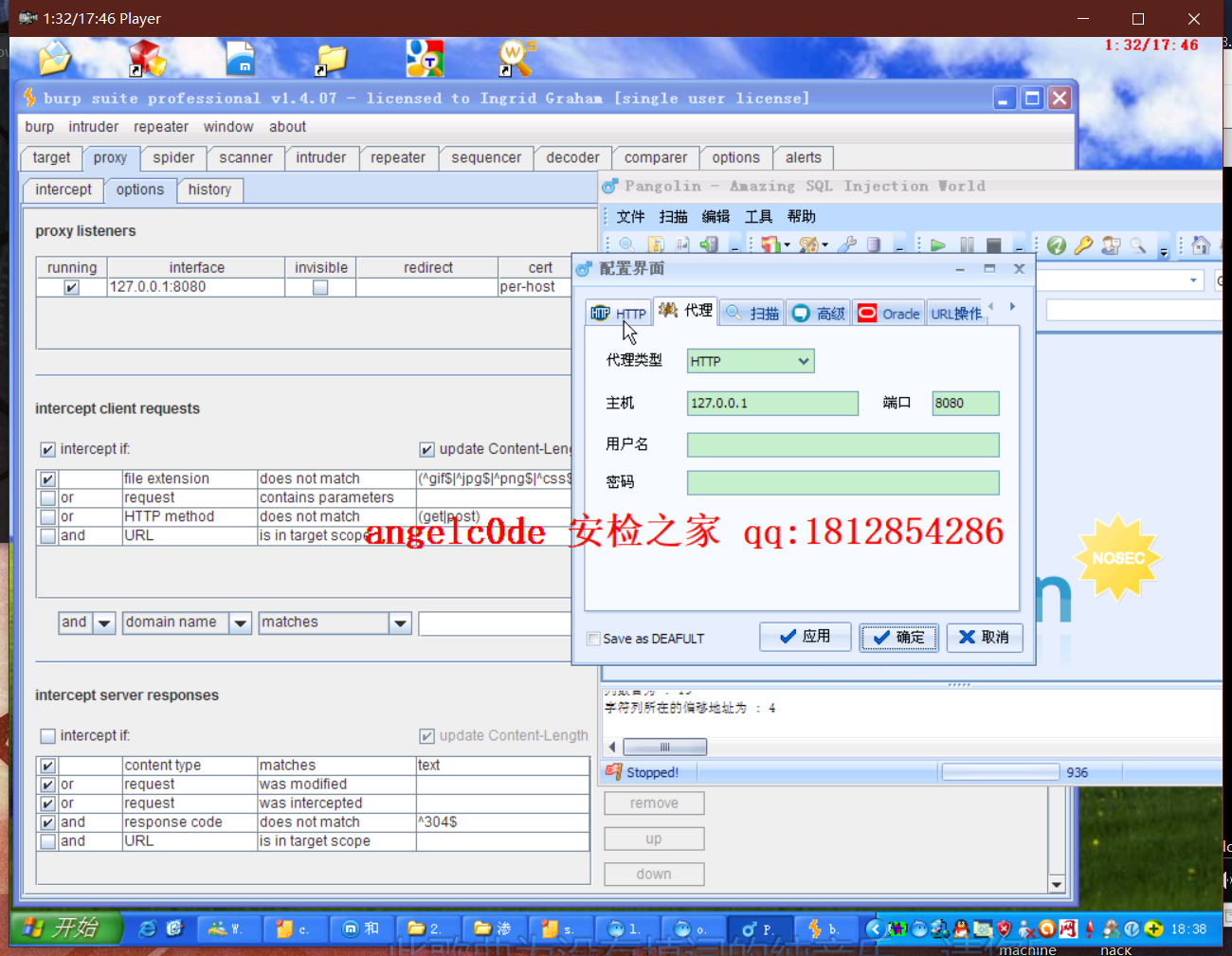Viewport: 1232px width, 956px height.
Task: Open the 代理类型 HTTP dropdown
Action: pyautogui.click(x=804, y=361)
